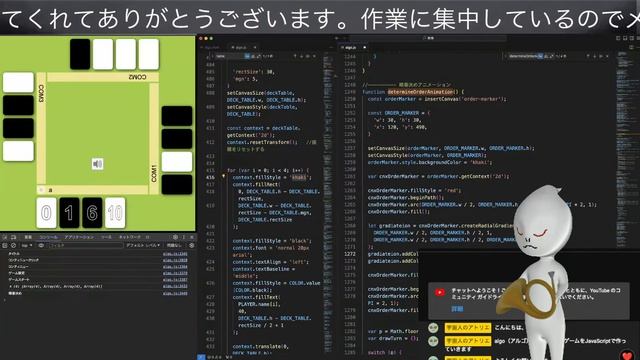Open DevTools settings gear in tab bar
The image size is (640, 360).
tap(175, 237)
